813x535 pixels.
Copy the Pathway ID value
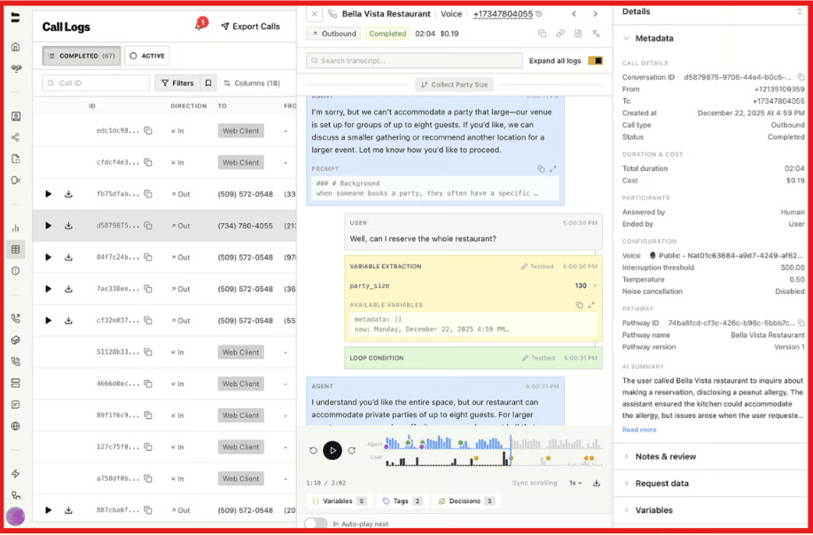pos(801,322)
